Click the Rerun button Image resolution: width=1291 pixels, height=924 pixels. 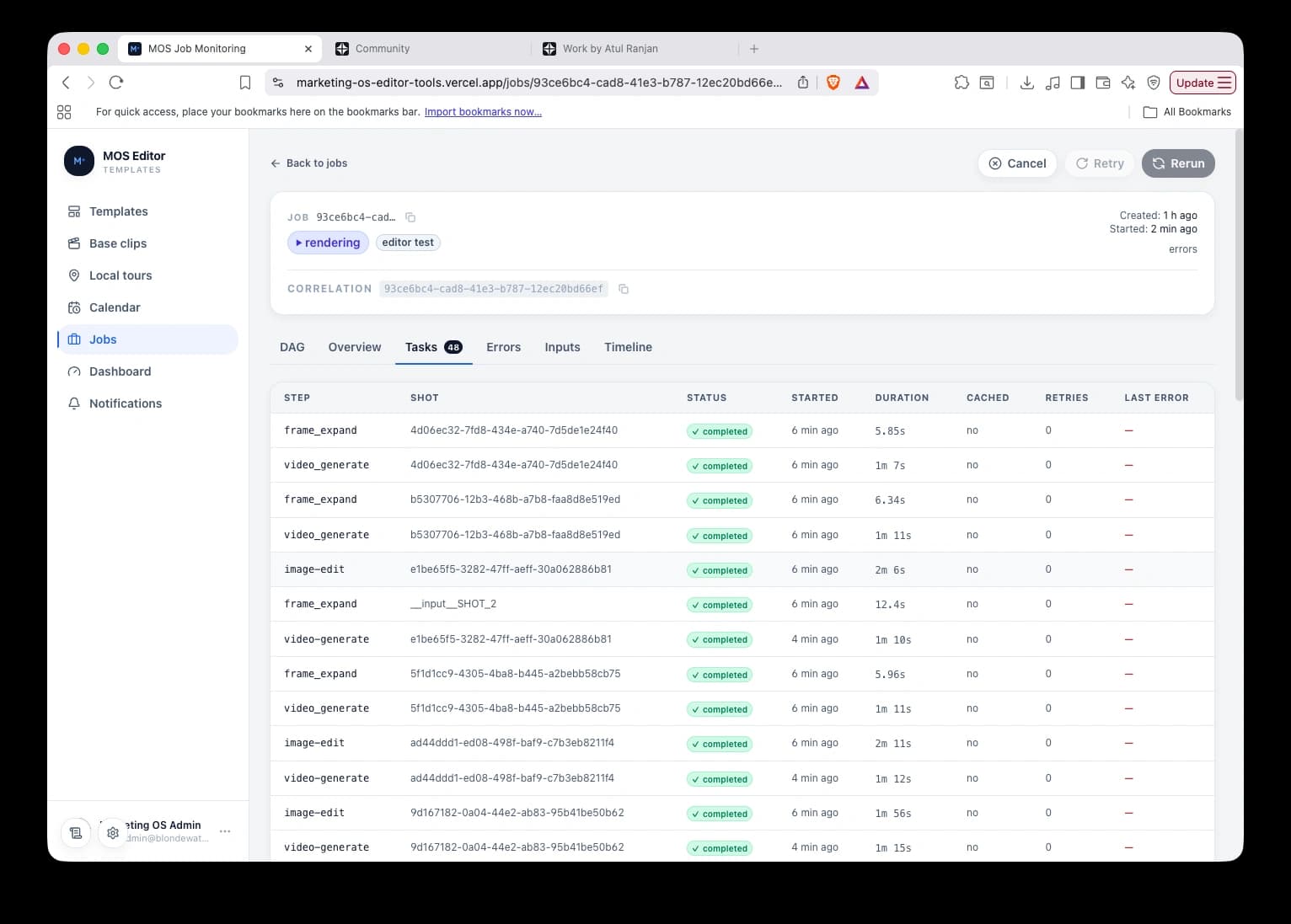(1178, 163)
